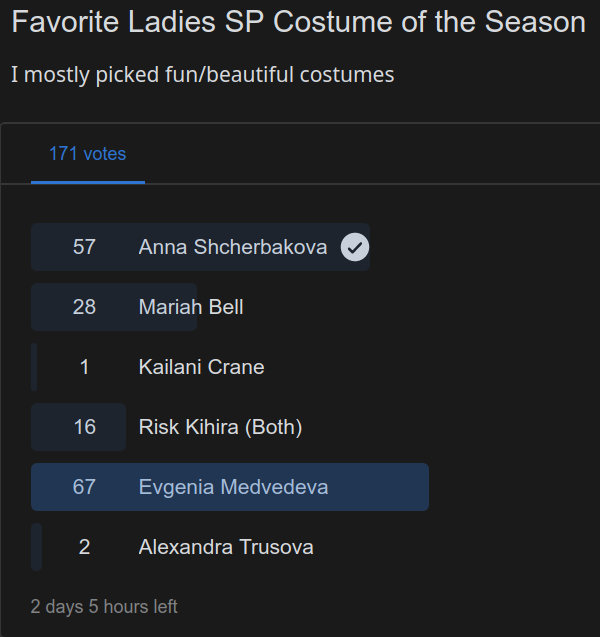Click the 57 vote count
This screenshot has width=600, height=637.
pyautogui.click(x=84, y=247)
